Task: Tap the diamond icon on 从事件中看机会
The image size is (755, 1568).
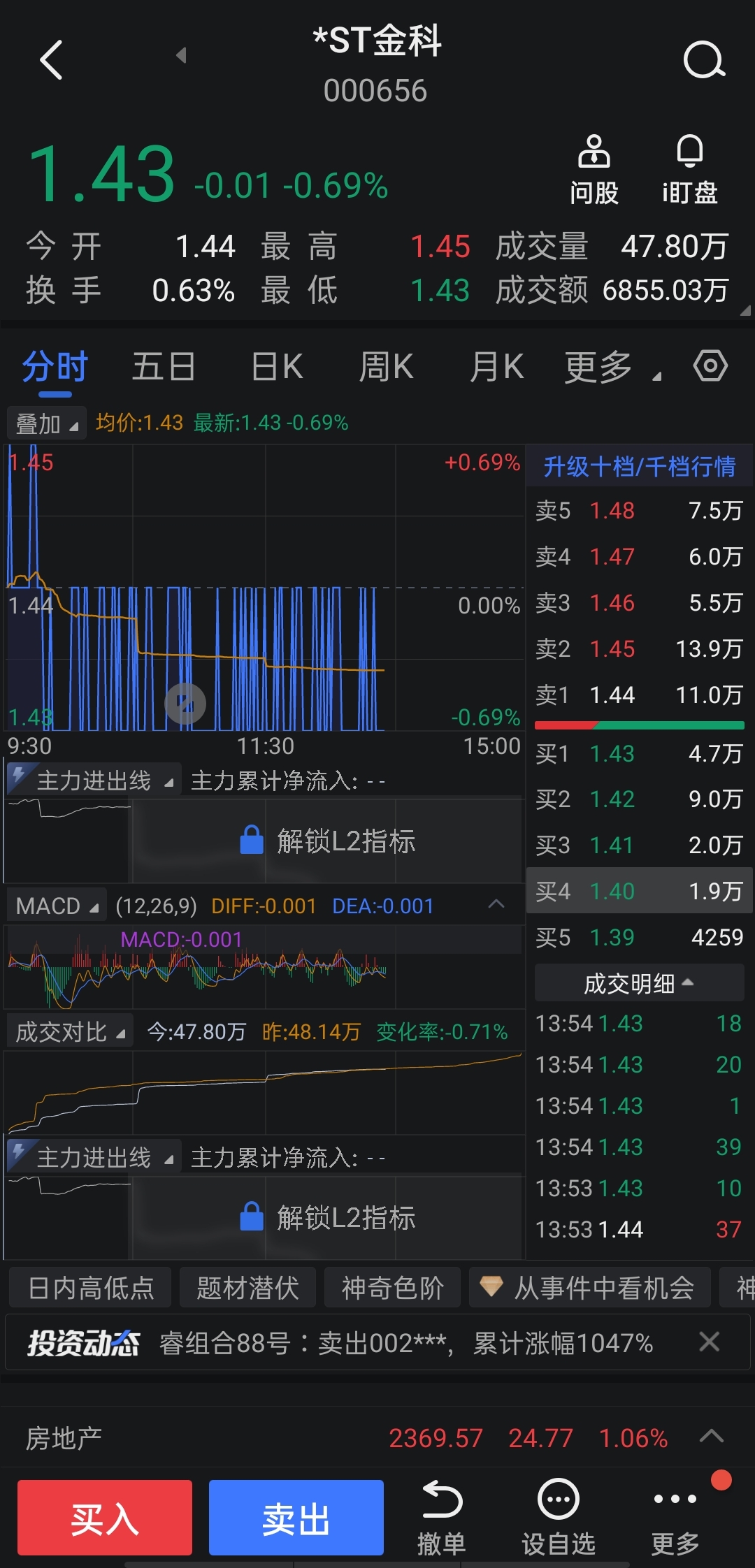Action: tap(491, 1286)
